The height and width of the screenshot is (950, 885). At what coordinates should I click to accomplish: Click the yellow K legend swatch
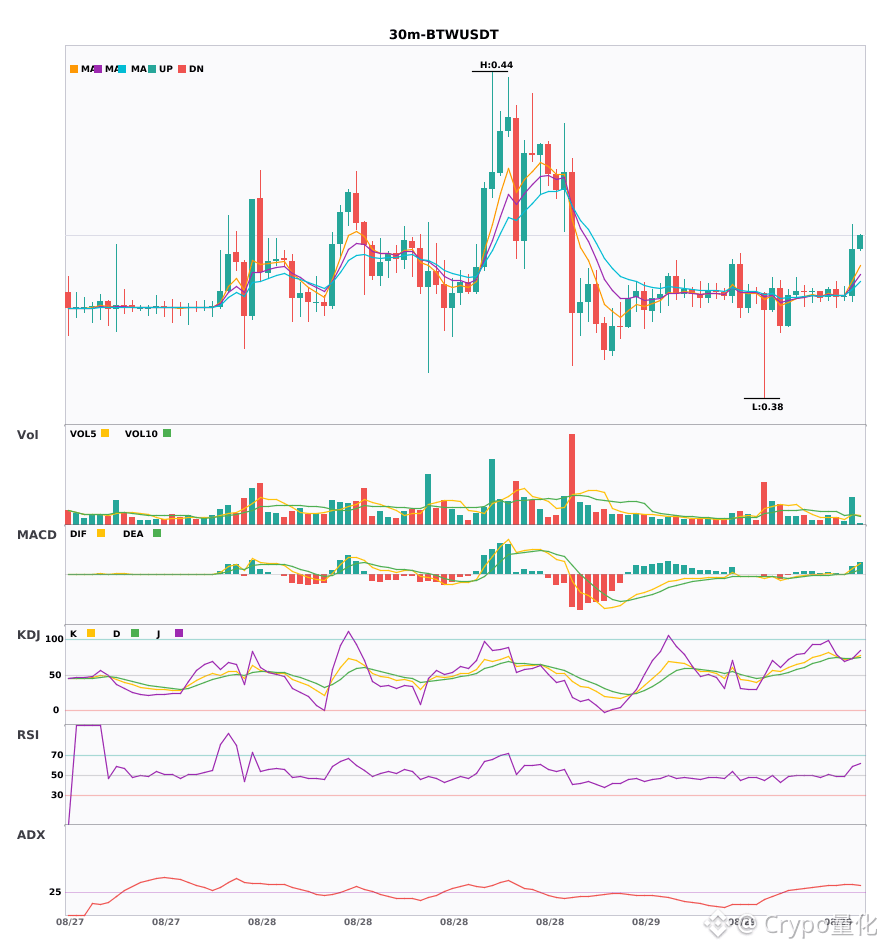91,633
